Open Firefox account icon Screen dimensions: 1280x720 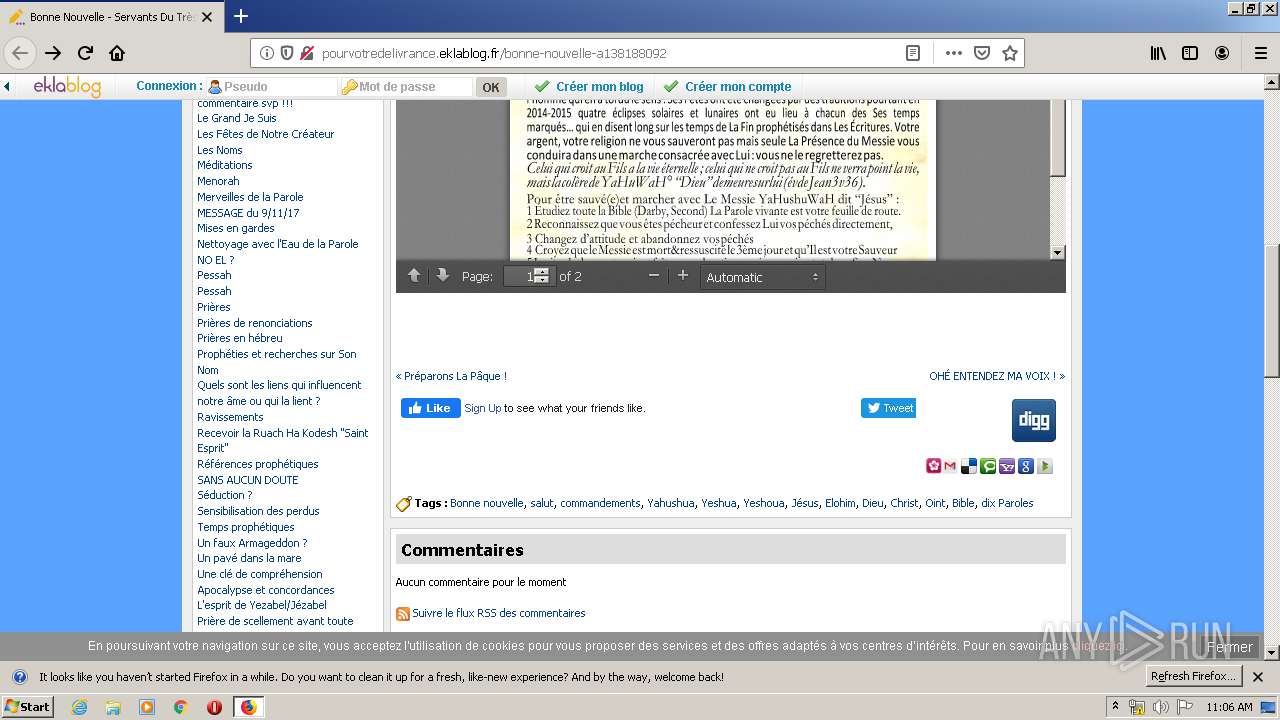coord(1222,53)
